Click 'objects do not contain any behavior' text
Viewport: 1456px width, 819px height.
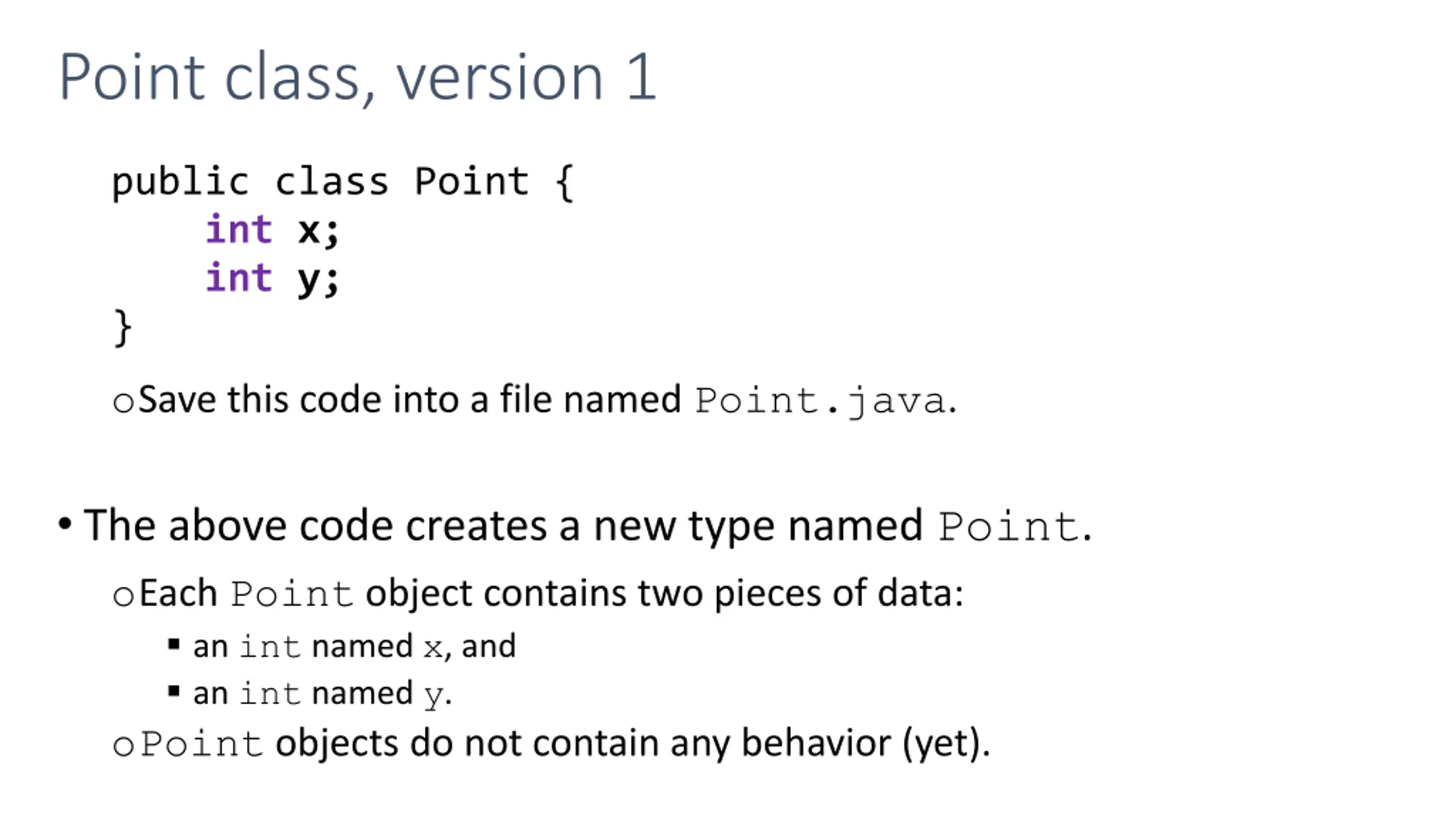coord(584,743)
